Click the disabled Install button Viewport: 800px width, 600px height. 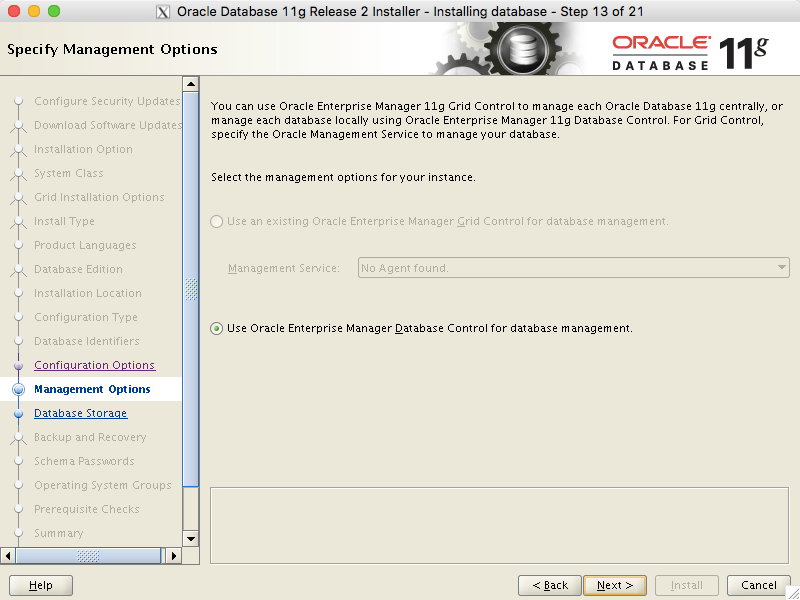coord(686,585)
